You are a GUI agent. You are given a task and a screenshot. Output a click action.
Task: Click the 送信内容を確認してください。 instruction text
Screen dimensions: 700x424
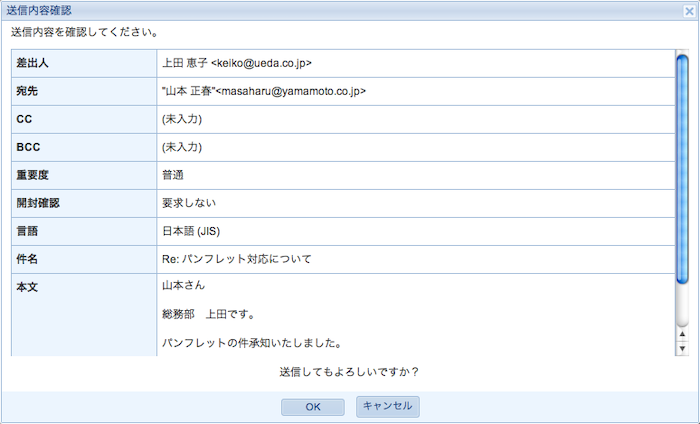(x=85, y=33)
